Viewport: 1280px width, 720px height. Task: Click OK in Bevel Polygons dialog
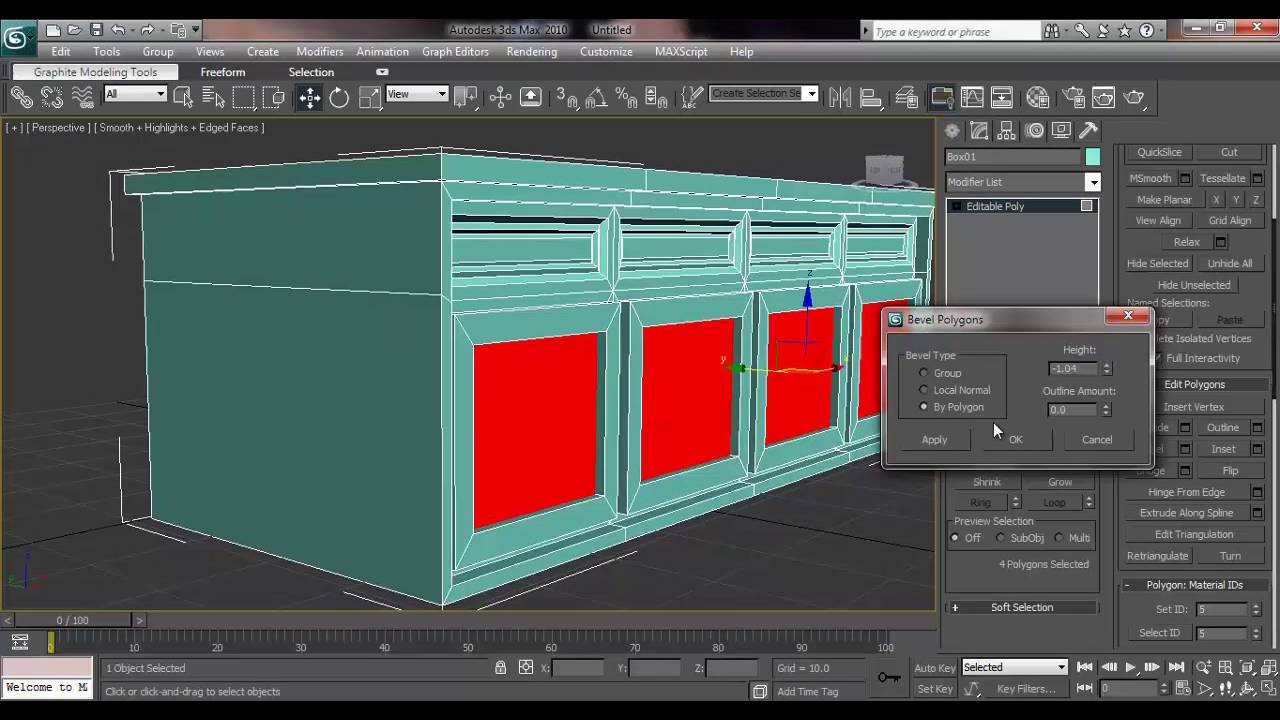[x=1015, y=439]
